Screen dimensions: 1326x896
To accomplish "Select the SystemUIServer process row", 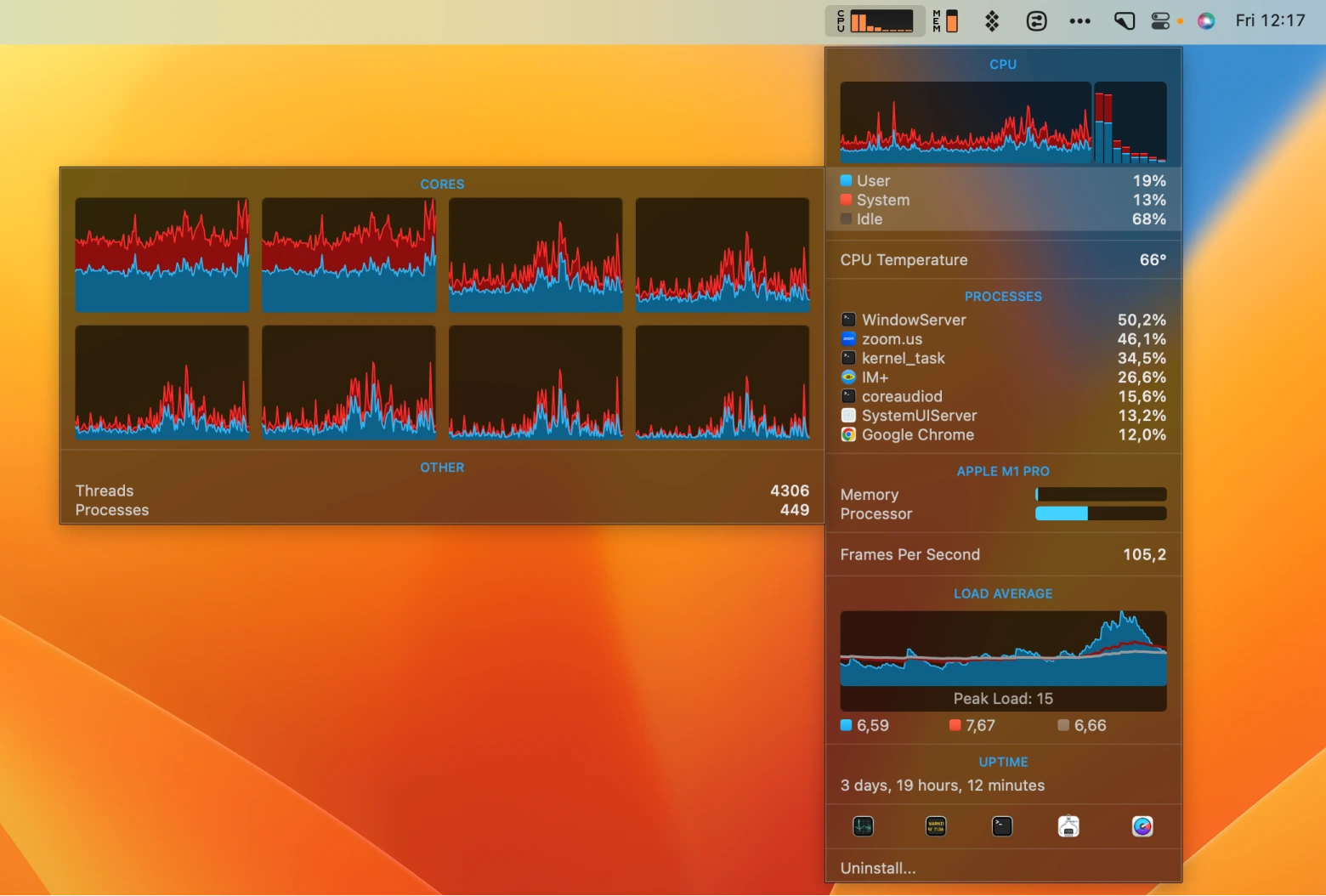I will 1003,416.
